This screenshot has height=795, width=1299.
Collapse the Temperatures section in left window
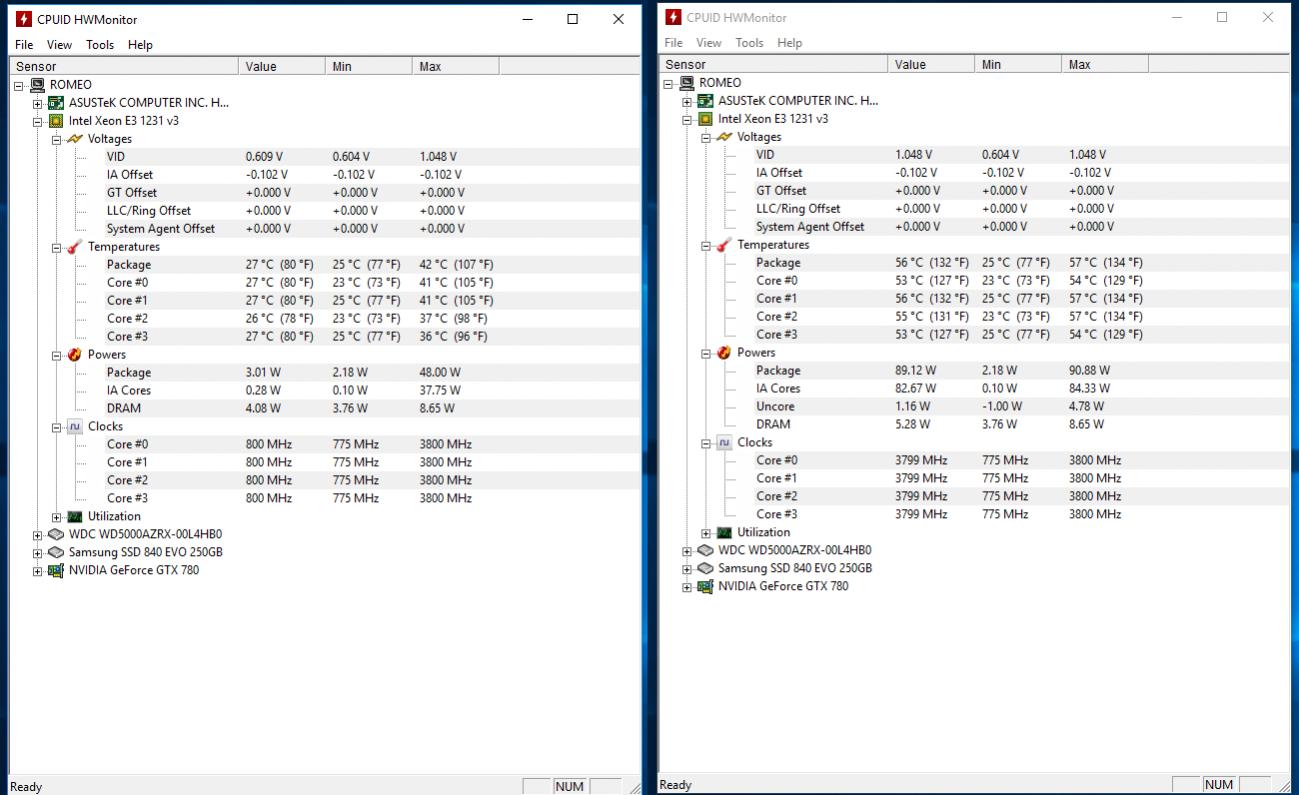[57, 248]
